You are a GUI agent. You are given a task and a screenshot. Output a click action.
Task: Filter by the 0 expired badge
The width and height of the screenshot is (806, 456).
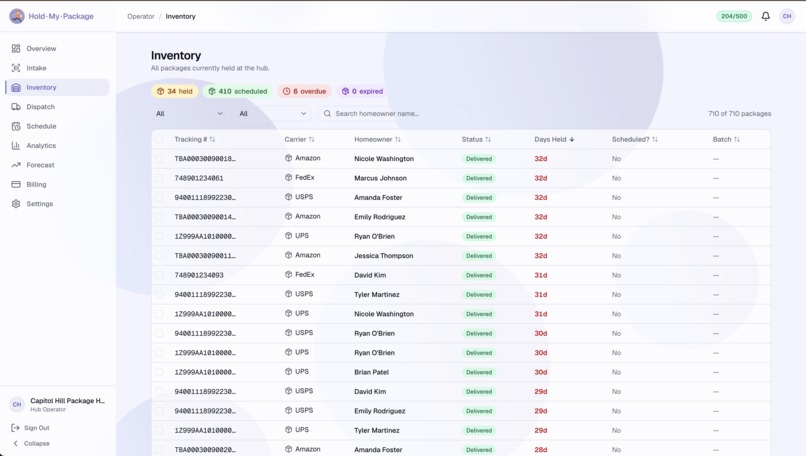363,91
